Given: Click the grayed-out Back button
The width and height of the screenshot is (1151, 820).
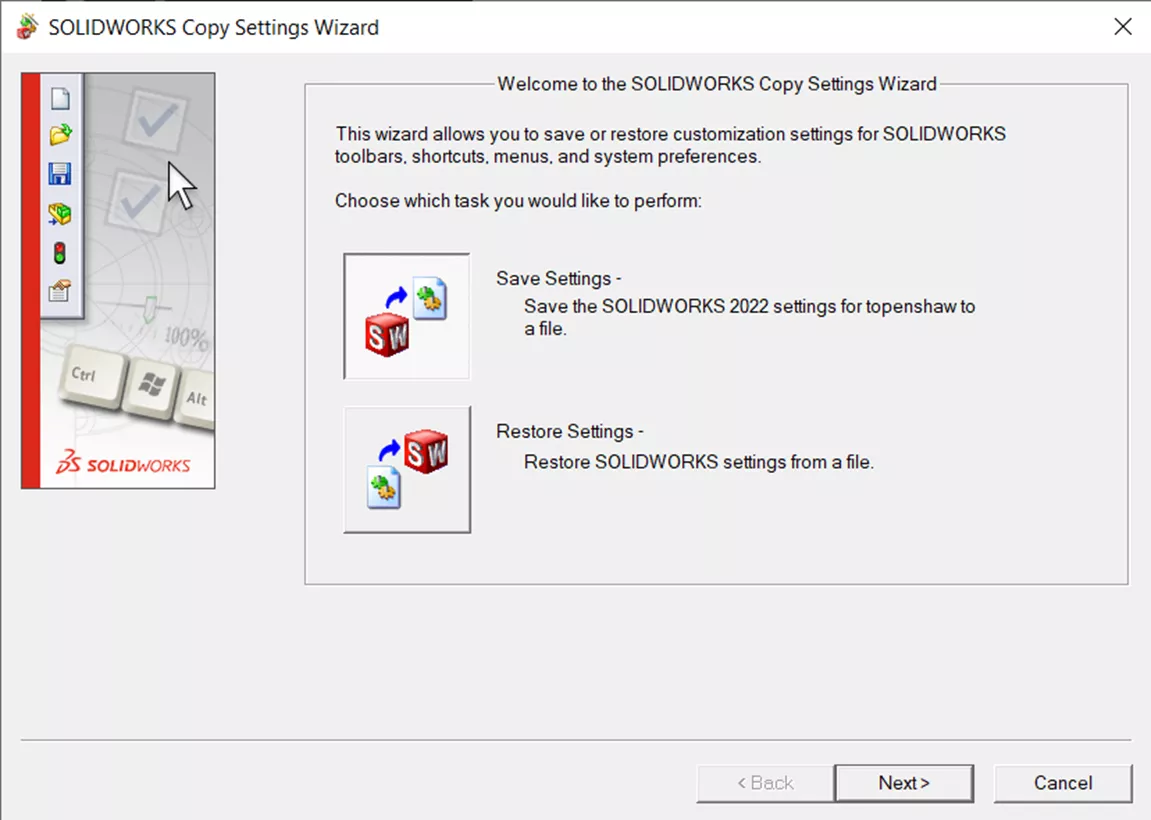Looking at the screenshot, I should coord(764,783).
